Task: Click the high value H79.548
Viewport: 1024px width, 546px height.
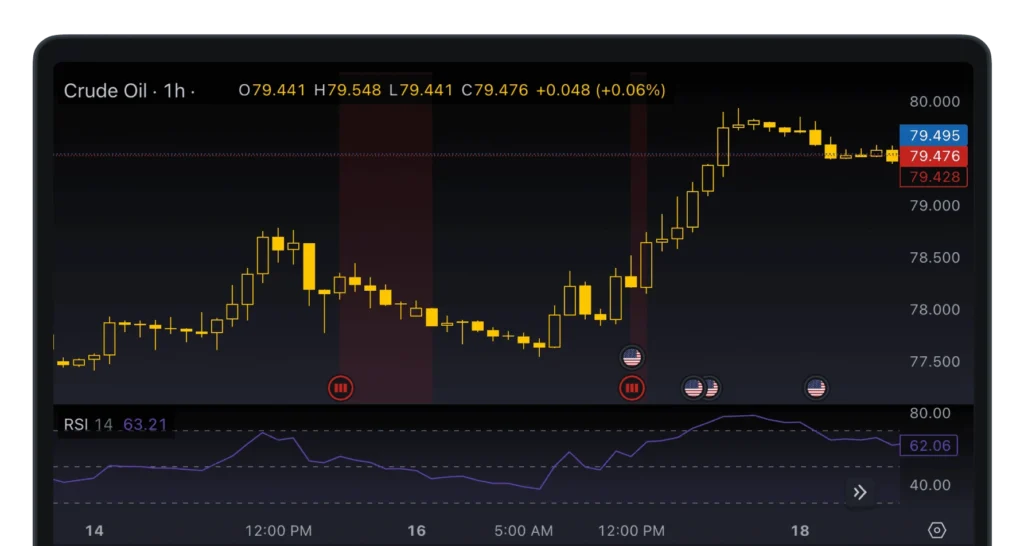Action: pos(347,90)
